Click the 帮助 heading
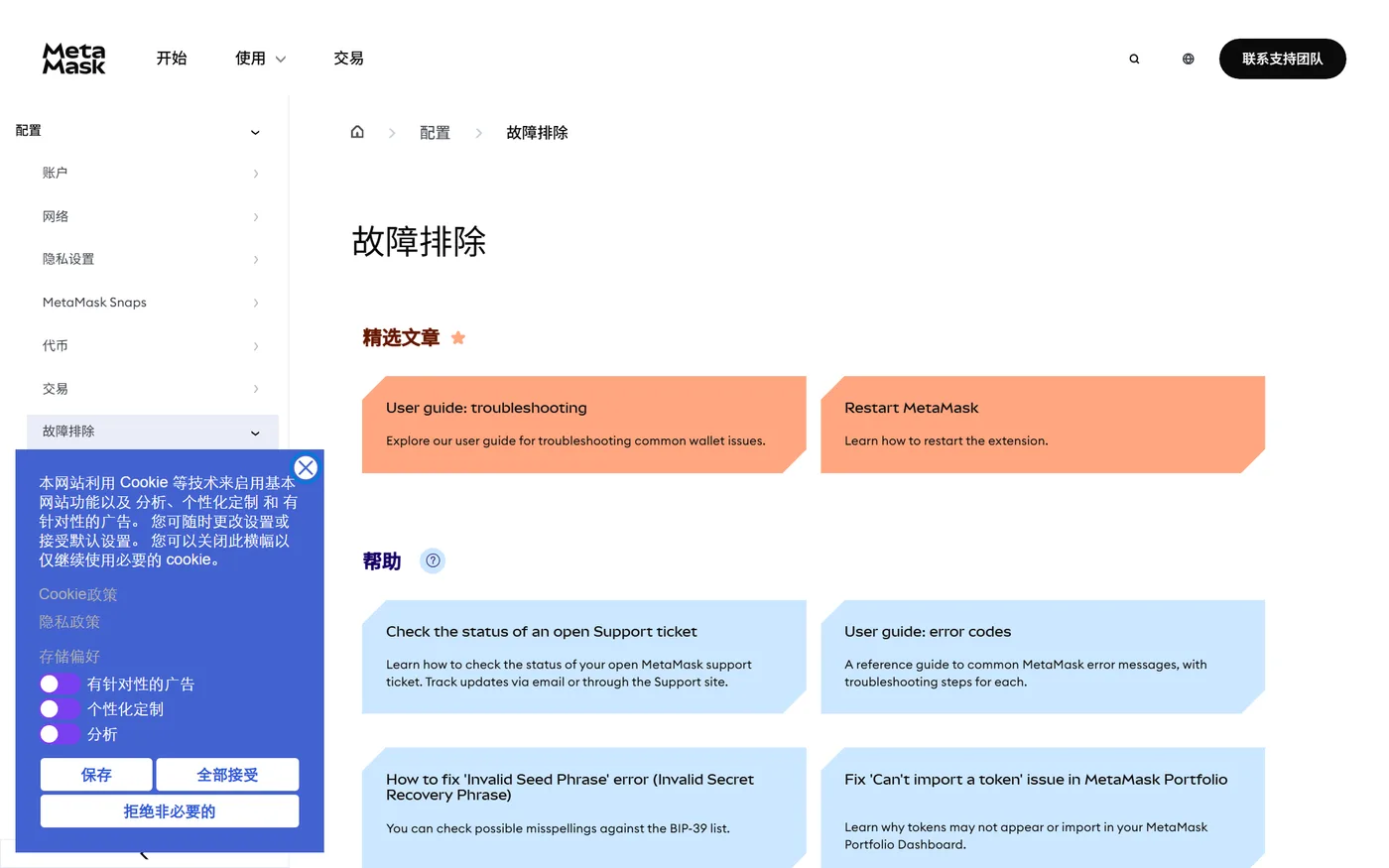Image resolution: width=1389 pixels, height=868 pixels. (382, 561)
